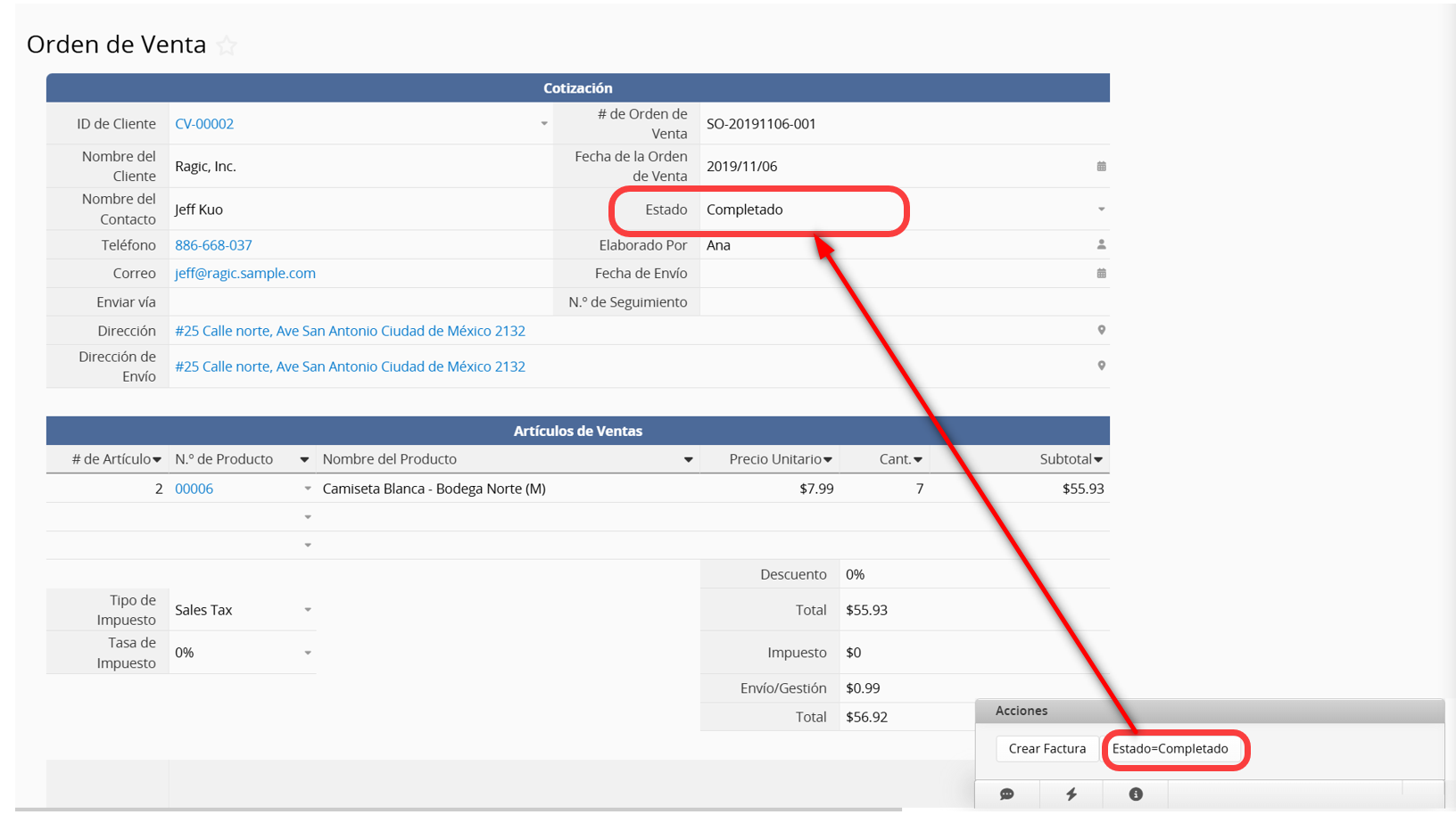Click the empty N.º de Seguimiento field

click(901, 302)
